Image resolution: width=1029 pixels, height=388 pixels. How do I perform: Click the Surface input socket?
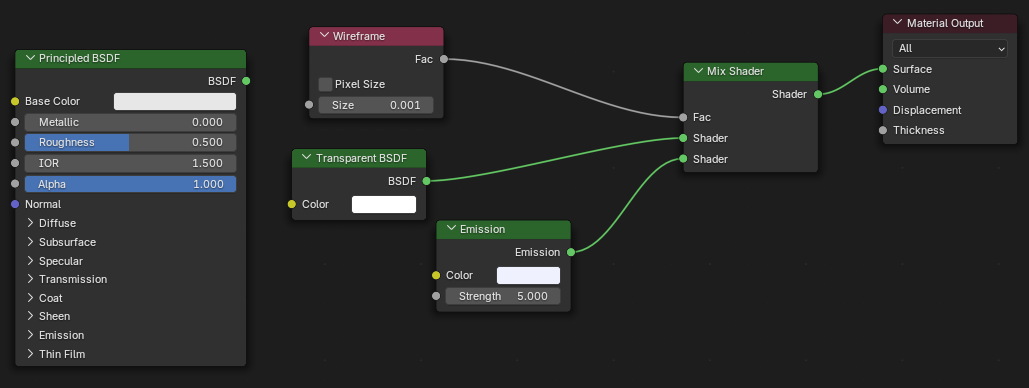tap(883, 69)
